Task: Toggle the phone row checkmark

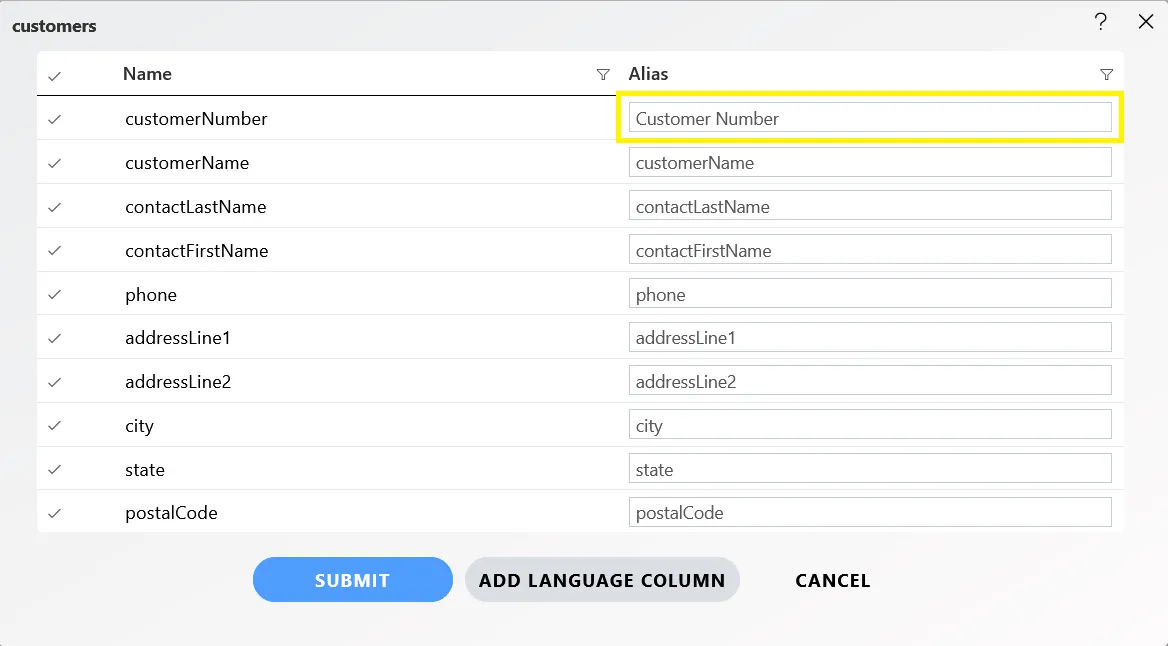Action: coord(54,294)
